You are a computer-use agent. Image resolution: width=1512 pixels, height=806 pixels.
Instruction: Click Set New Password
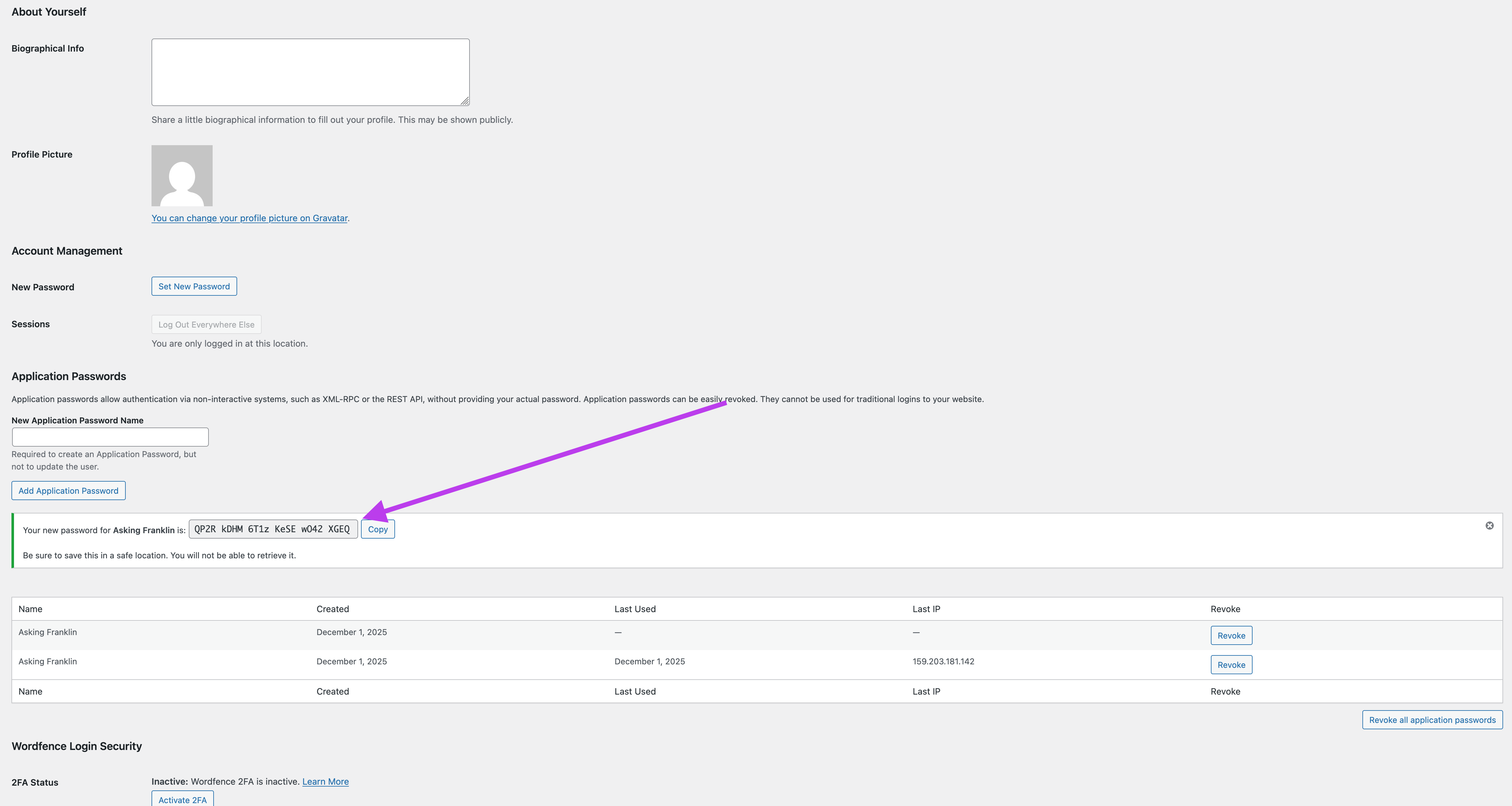(194, 286)
